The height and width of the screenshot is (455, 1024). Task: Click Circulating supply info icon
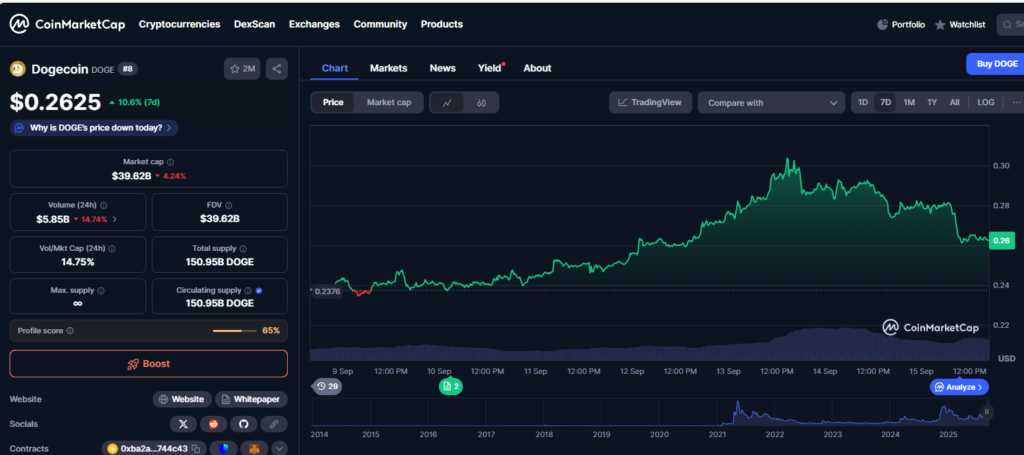click(248, 290)
